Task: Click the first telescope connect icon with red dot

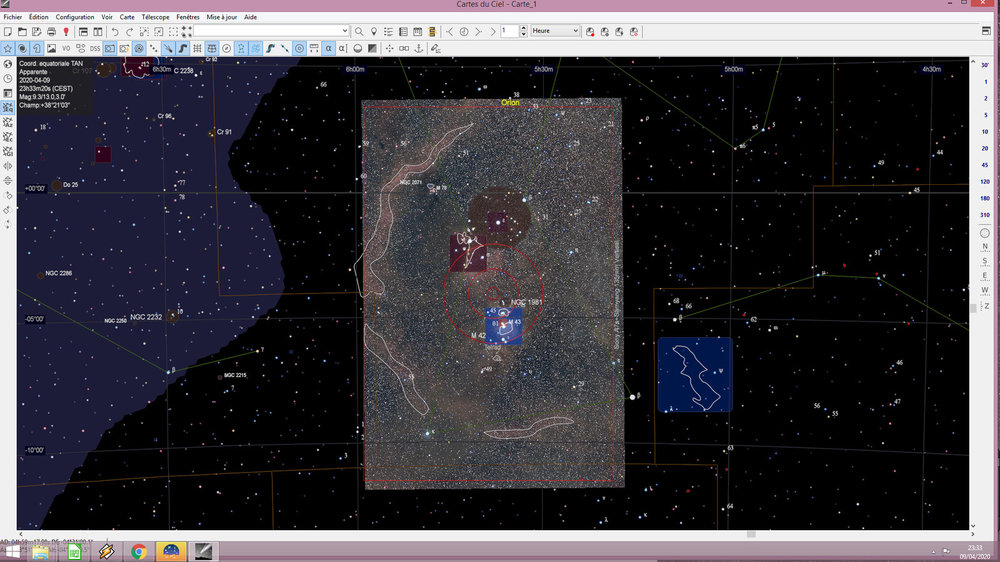Action: tap(590, 31)
